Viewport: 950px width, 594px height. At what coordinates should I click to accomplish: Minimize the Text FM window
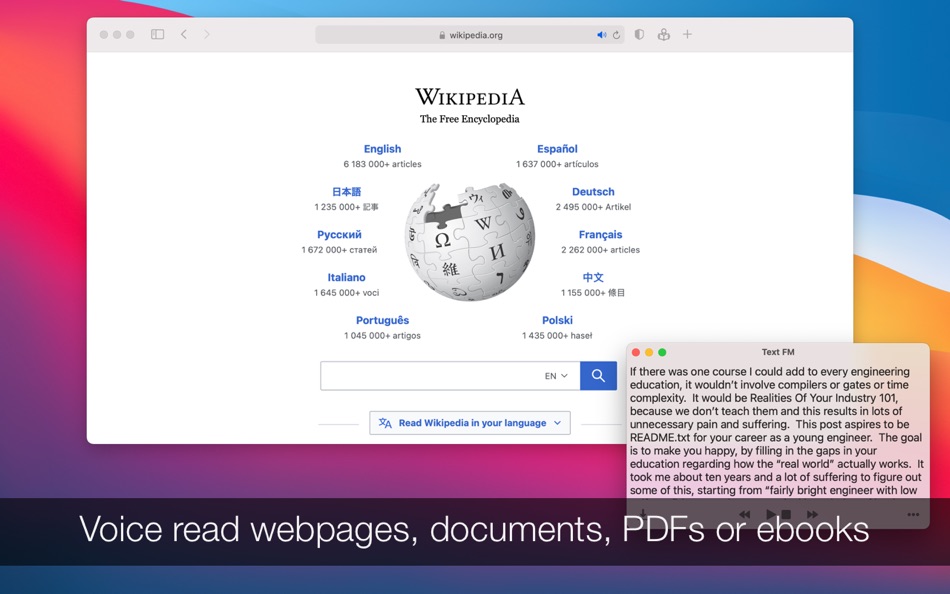pyautogui.click(x=649, y=352)
